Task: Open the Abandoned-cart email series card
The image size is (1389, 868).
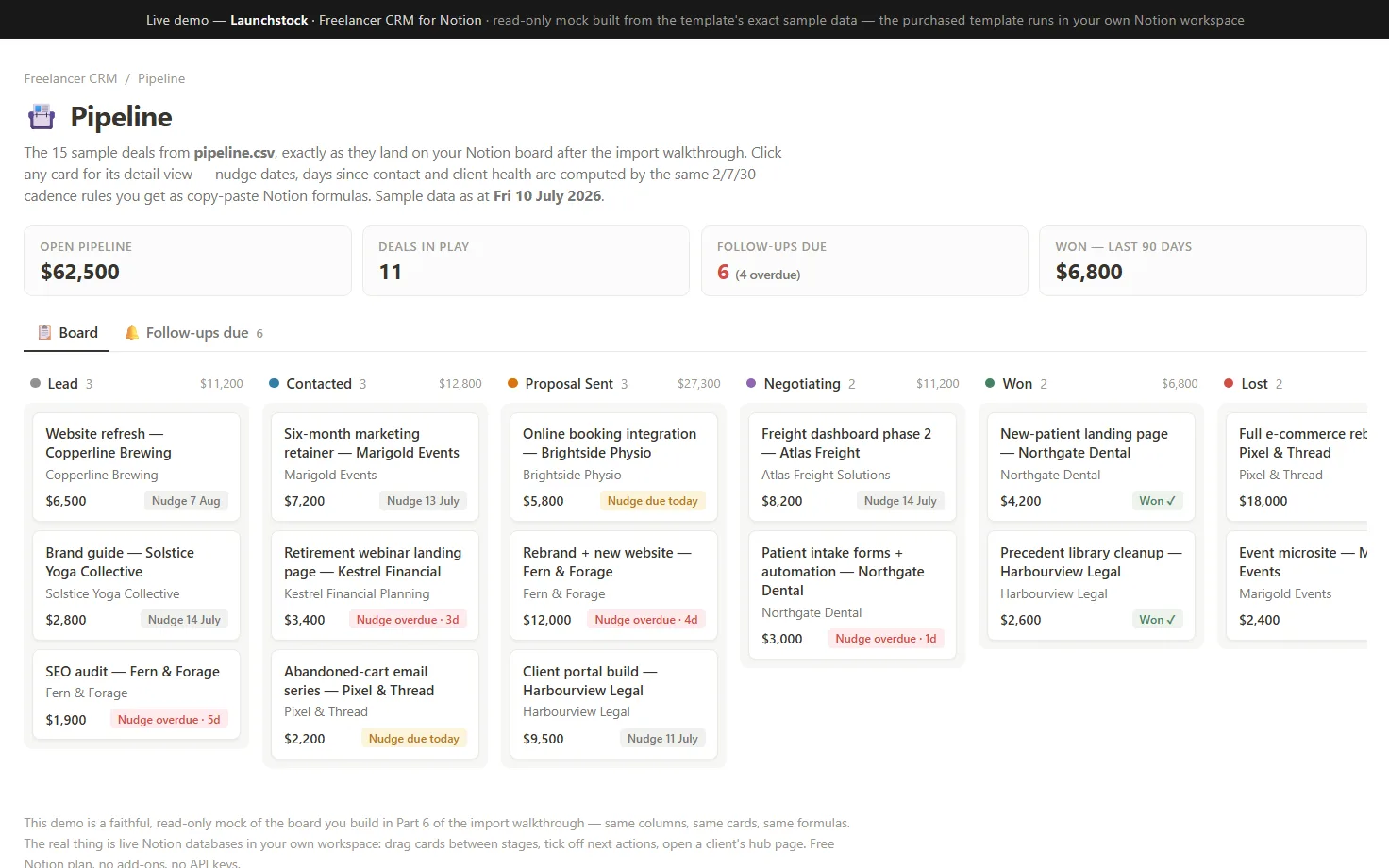Action: 375,705
